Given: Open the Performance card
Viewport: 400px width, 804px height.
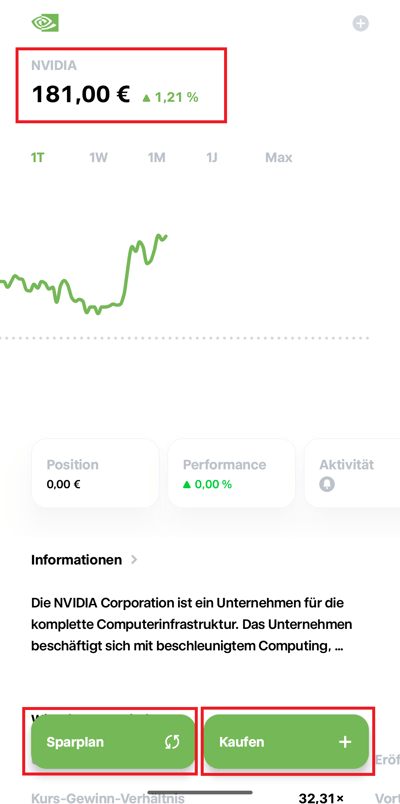Looking at the screenshot, I should pyautogui.click(x=232, y=473).
